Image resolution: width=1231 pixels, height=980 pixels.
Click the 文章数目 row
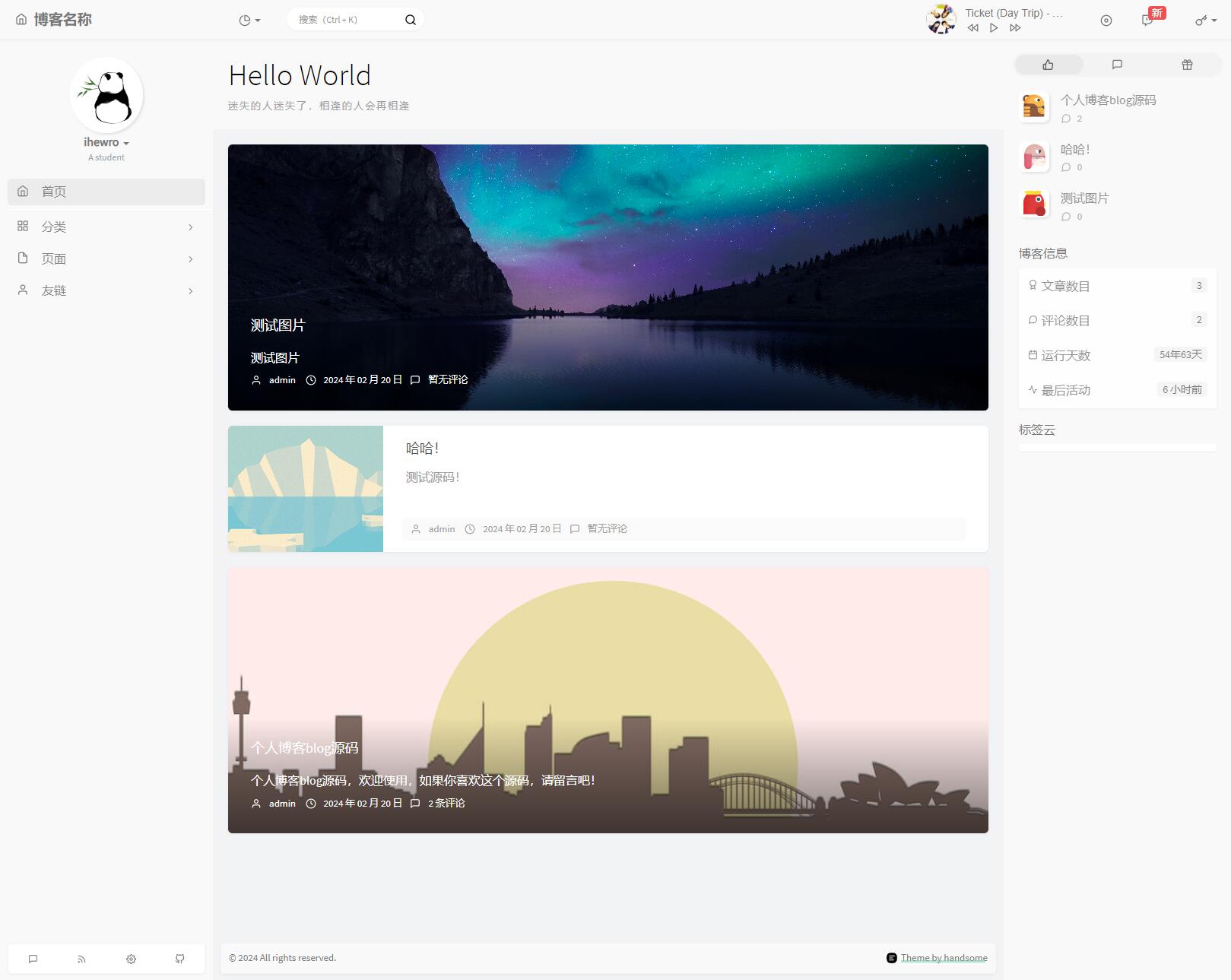coord(1117,286)
